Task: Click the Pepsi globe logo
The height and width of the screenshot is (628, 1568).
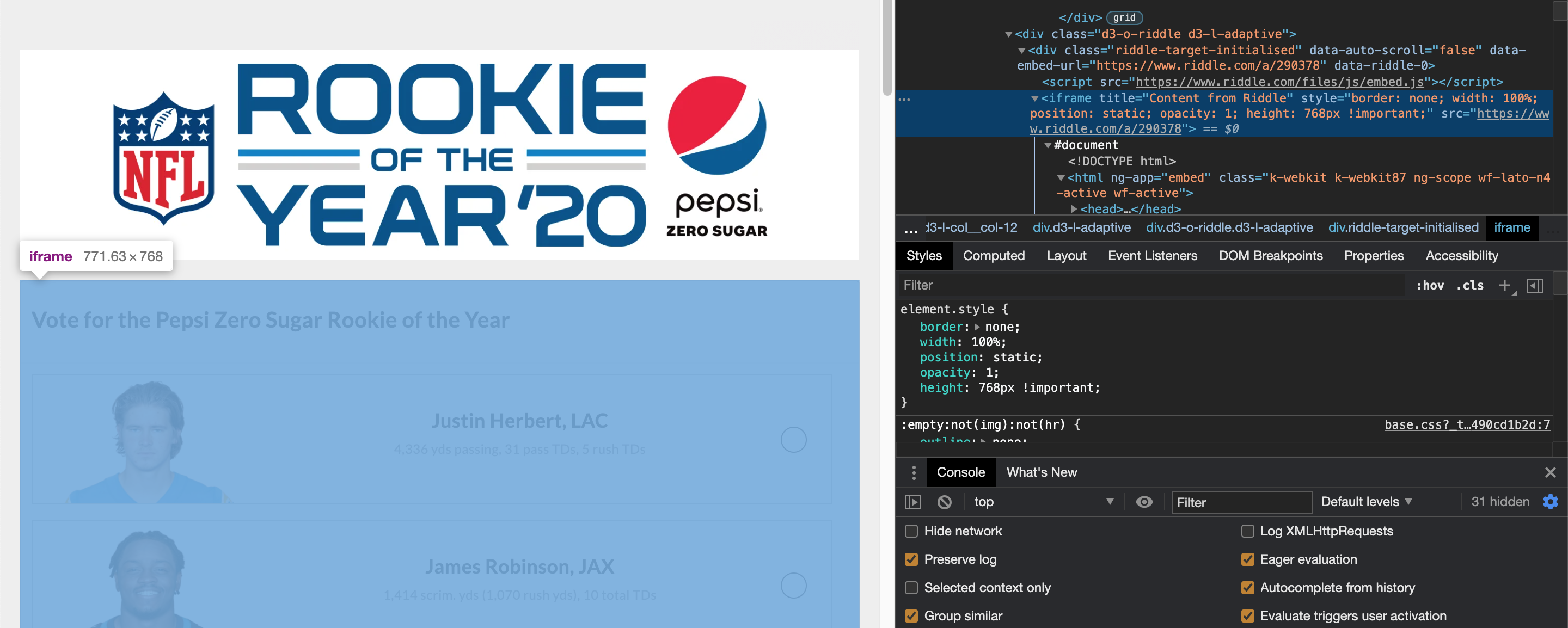Action: [716, 125]
